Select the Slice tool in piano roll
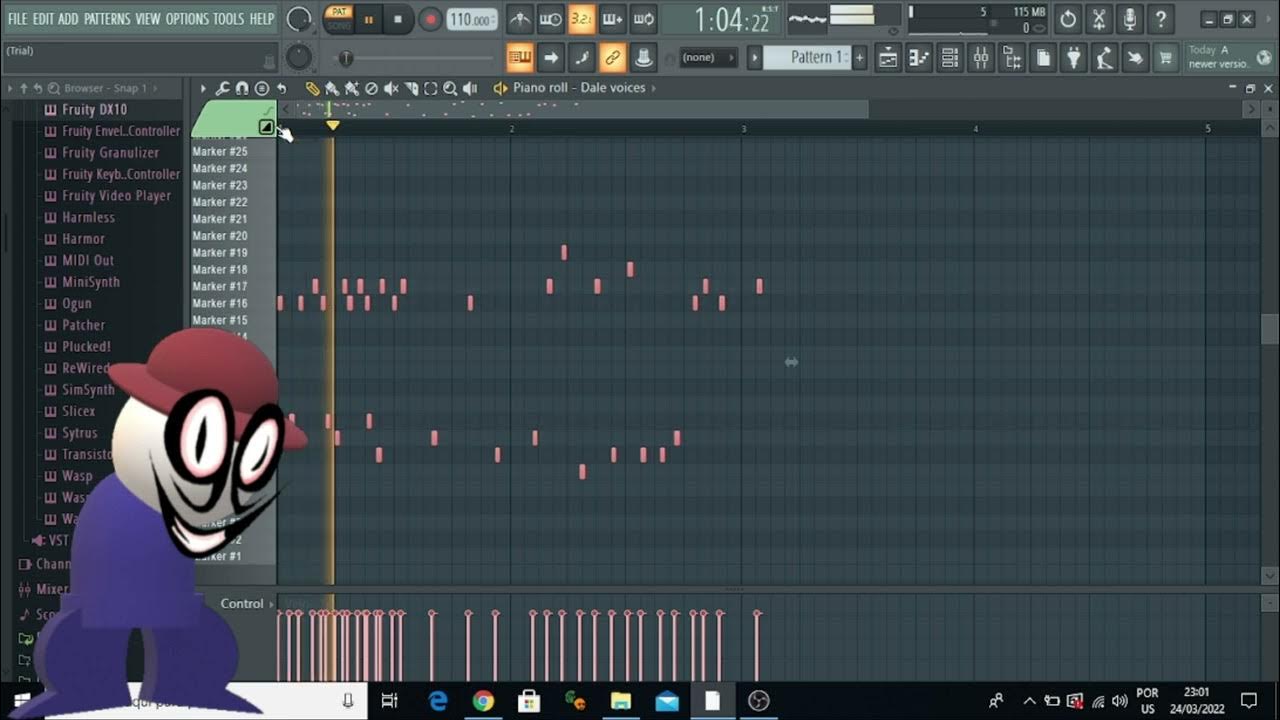The image size is (1280, 720). click(x=411, y=88)
